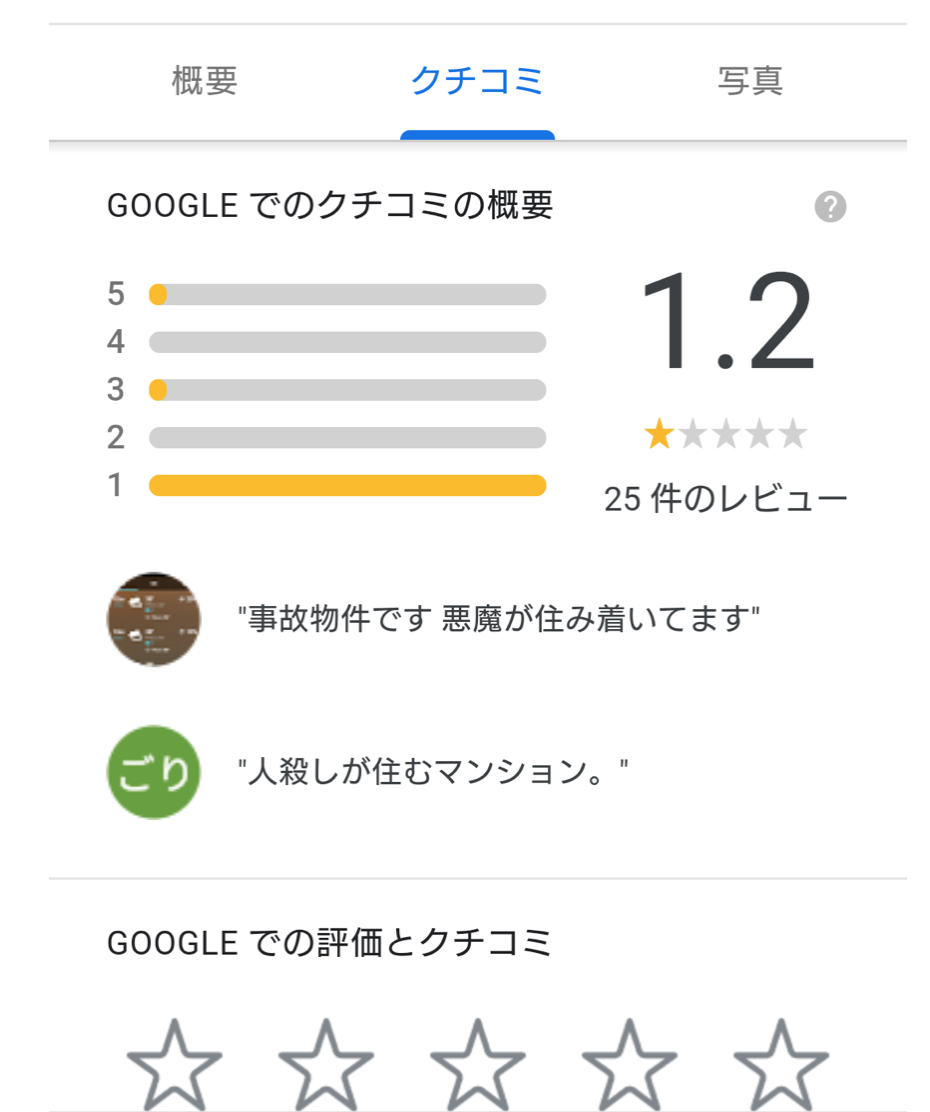
Task: Rate one star with first outline star
Action: tap(175, 1065)
